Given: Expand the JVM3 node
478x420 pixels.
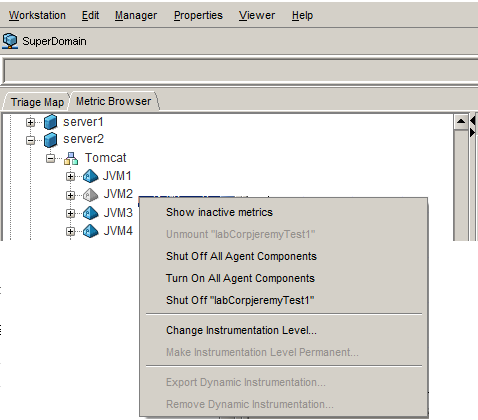Looking at the screenshot, I should point(70,213).
